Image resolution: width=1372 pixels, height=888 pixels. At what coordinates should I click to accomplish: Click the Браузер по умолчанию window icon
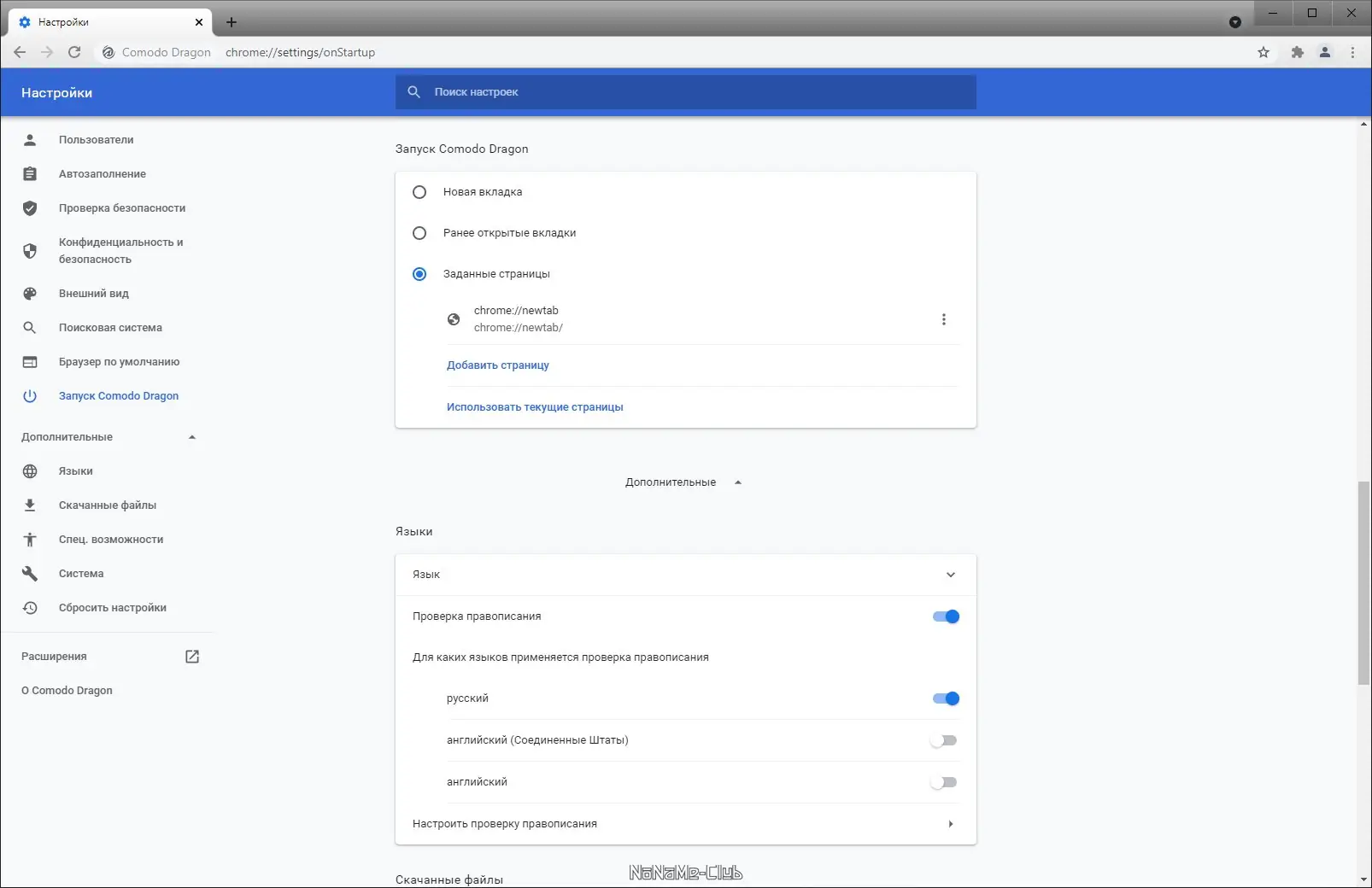[30, 362]
